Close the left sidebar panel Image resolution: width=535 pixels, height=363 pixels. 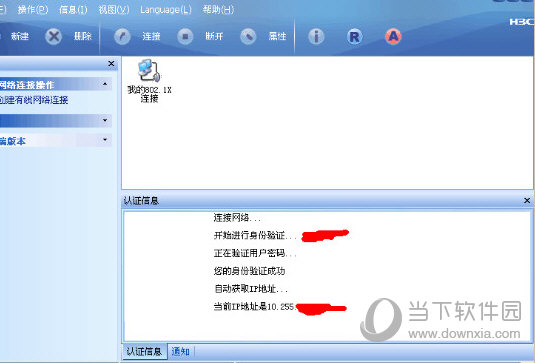111,63
